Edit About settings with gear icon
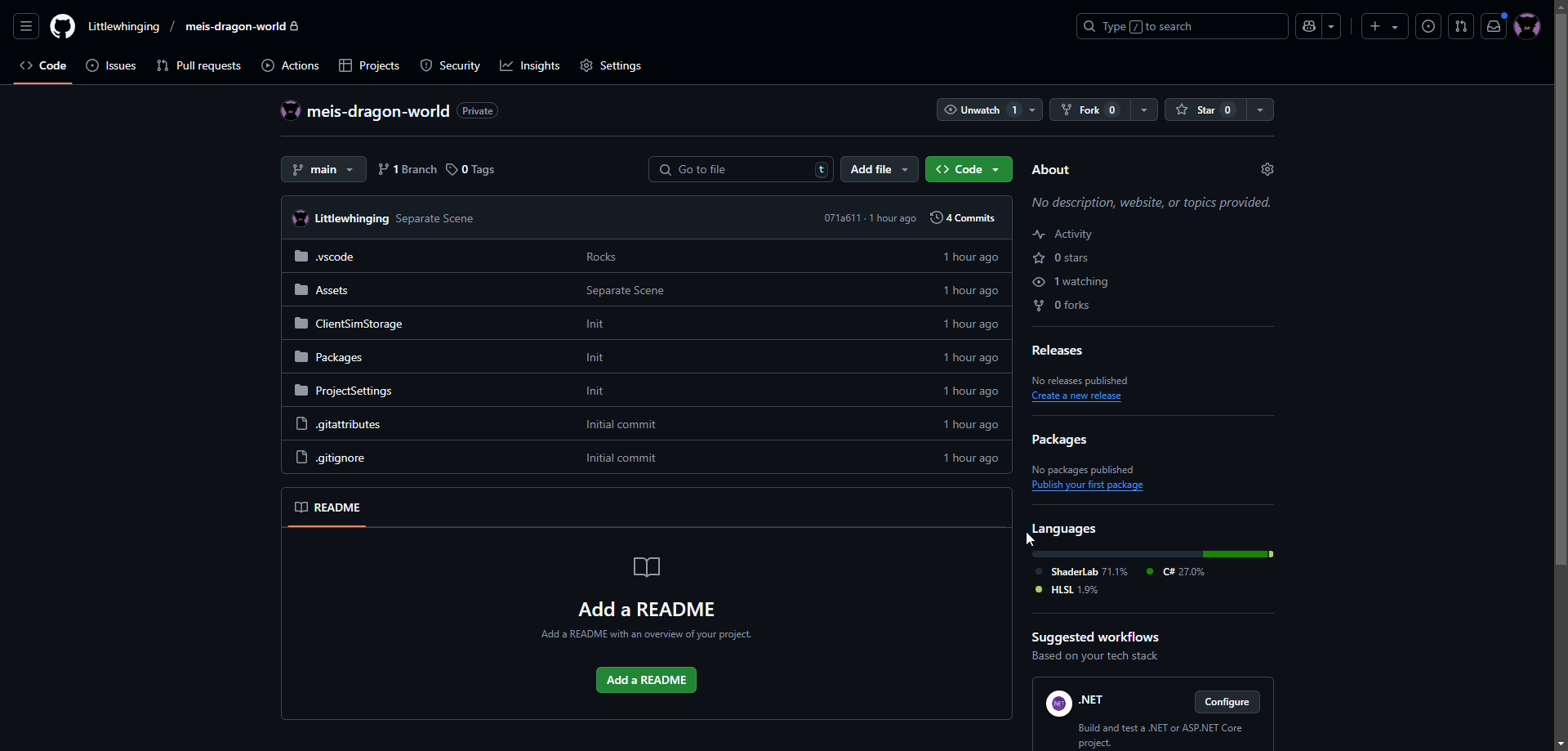The height and width of the screenshot is (751, 1568). tap(1267, 169)
